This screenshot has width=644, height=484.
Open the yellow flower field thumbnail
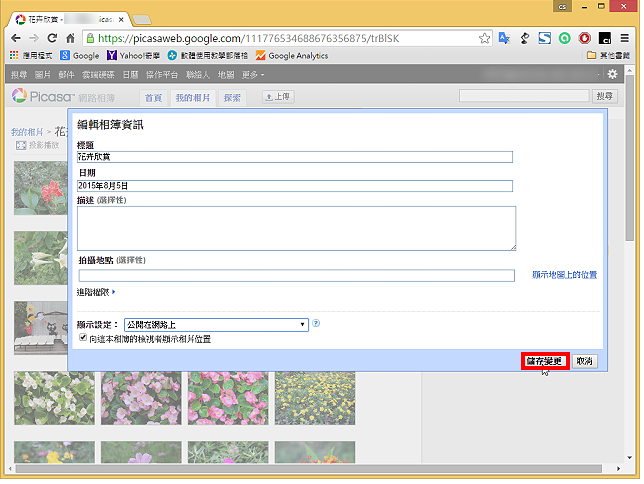coord(315,398)
